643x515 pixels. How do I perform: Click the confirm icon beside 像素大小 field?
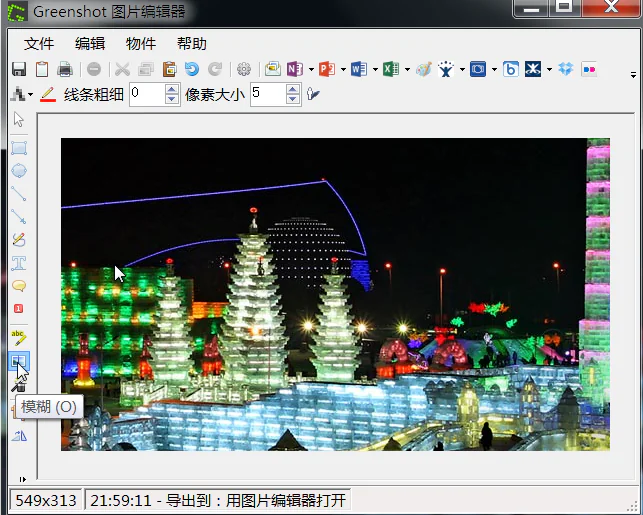pos(313,94)
